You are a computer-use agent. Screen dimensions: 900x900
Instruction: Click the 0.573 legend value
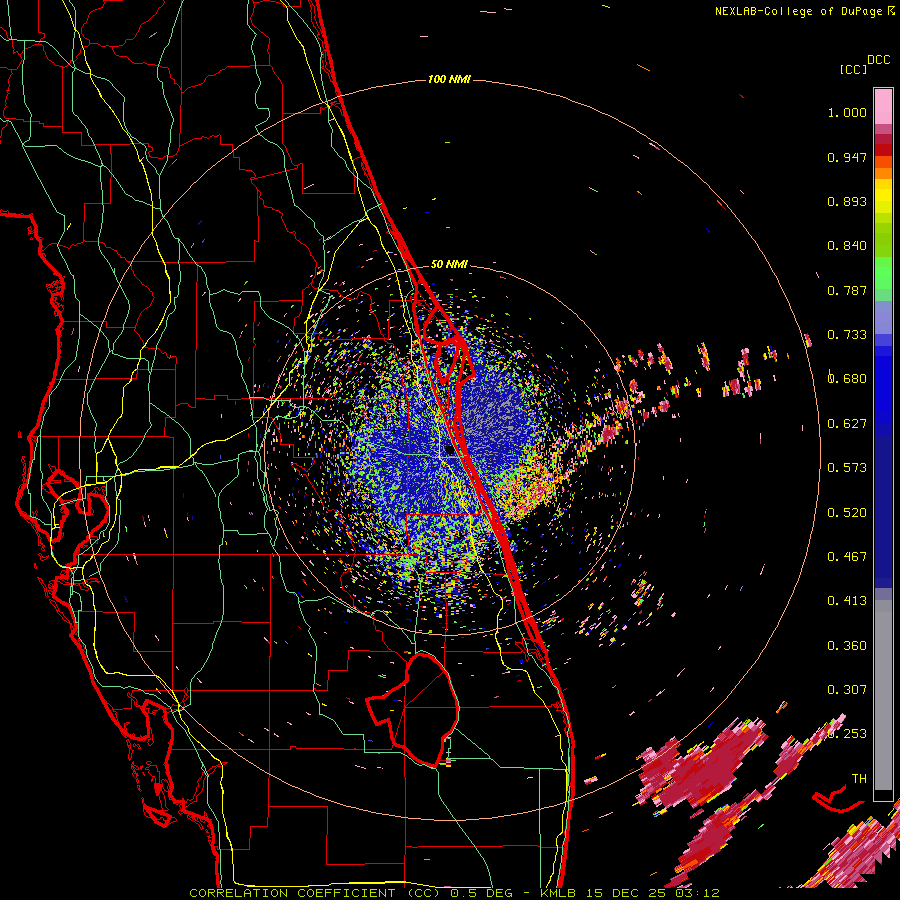click(847, 468)
